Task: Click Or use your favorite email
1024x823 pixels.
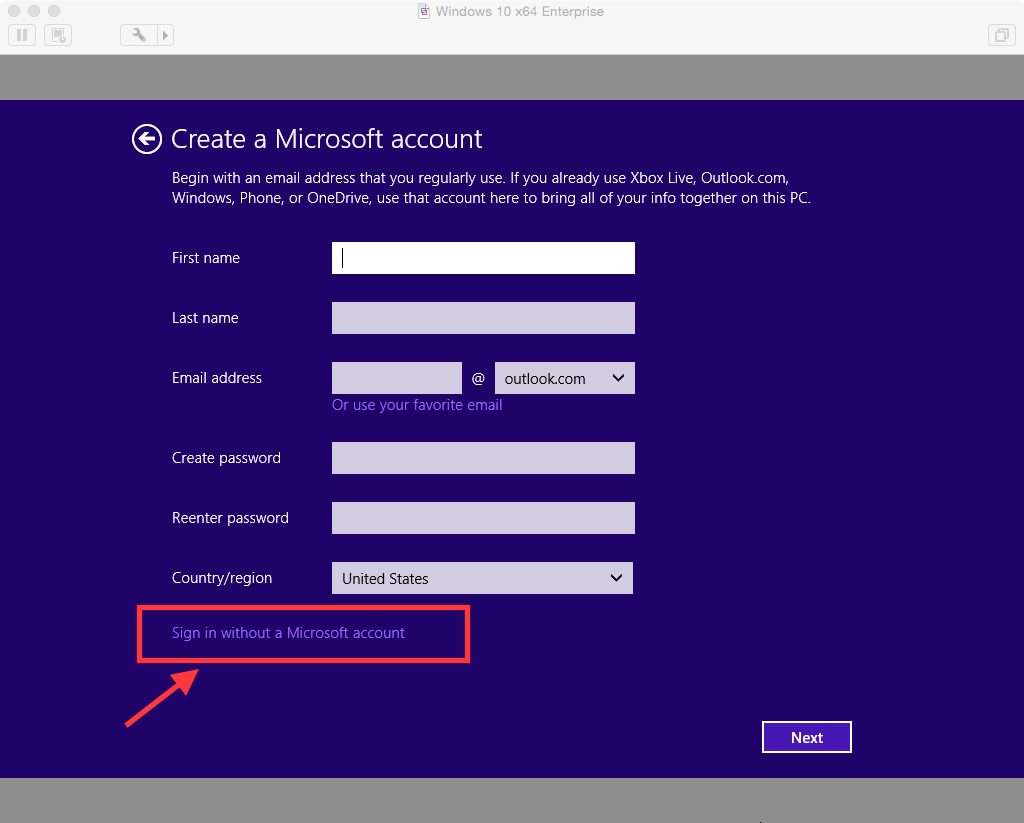Action: click(x=417, y=405)
